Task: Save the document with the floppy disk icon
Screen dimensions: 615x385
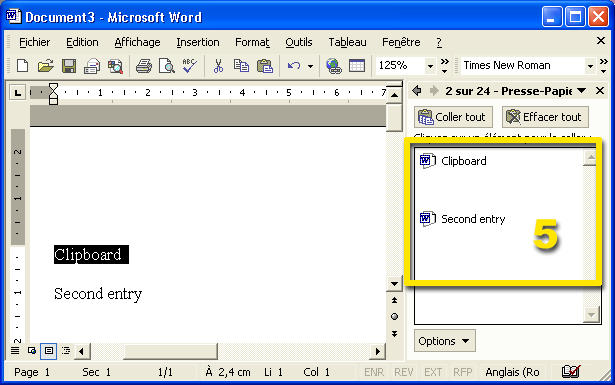Action: (x=69, y=65)
